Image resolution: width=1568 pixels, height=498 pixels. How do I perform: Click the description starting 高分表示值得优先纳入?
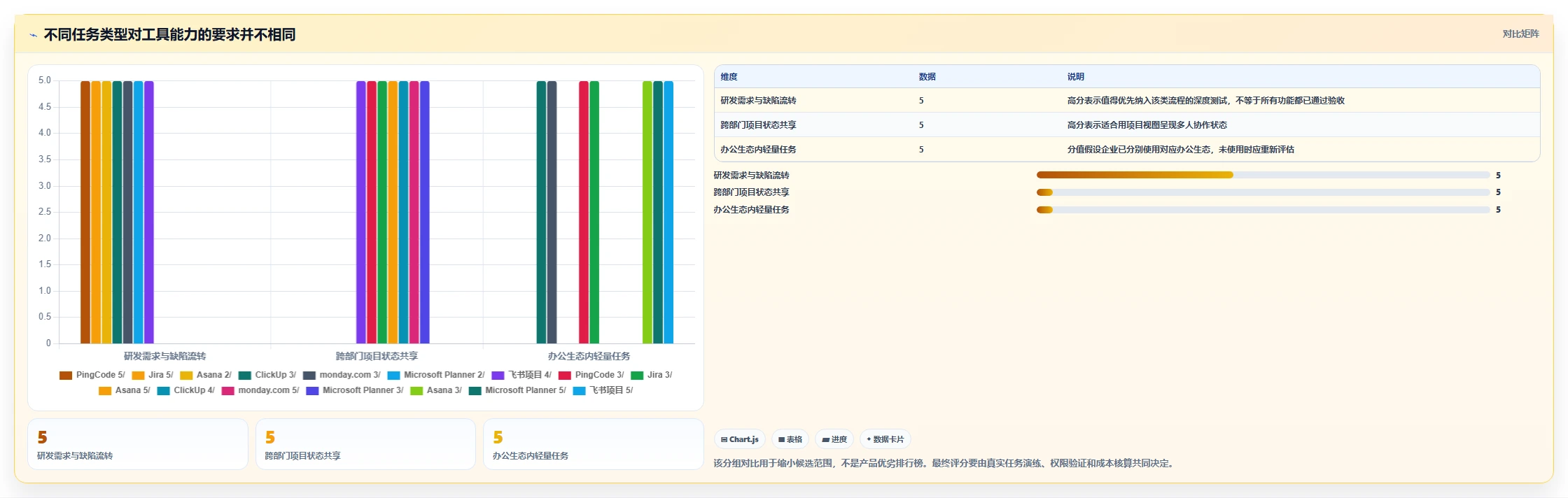tap(1206, 101)
